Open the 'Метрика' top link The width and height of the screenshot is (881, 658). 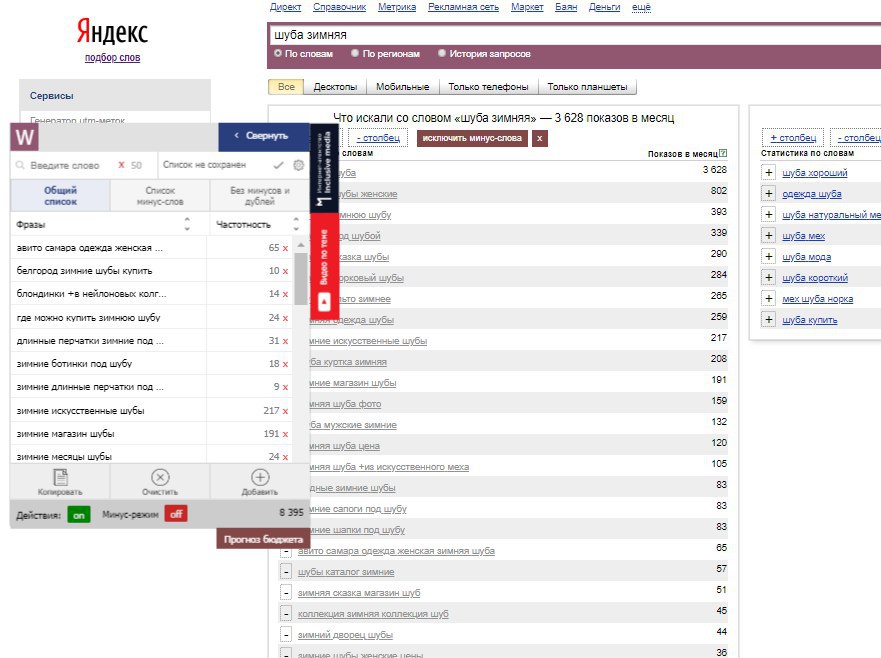point(397,7)
